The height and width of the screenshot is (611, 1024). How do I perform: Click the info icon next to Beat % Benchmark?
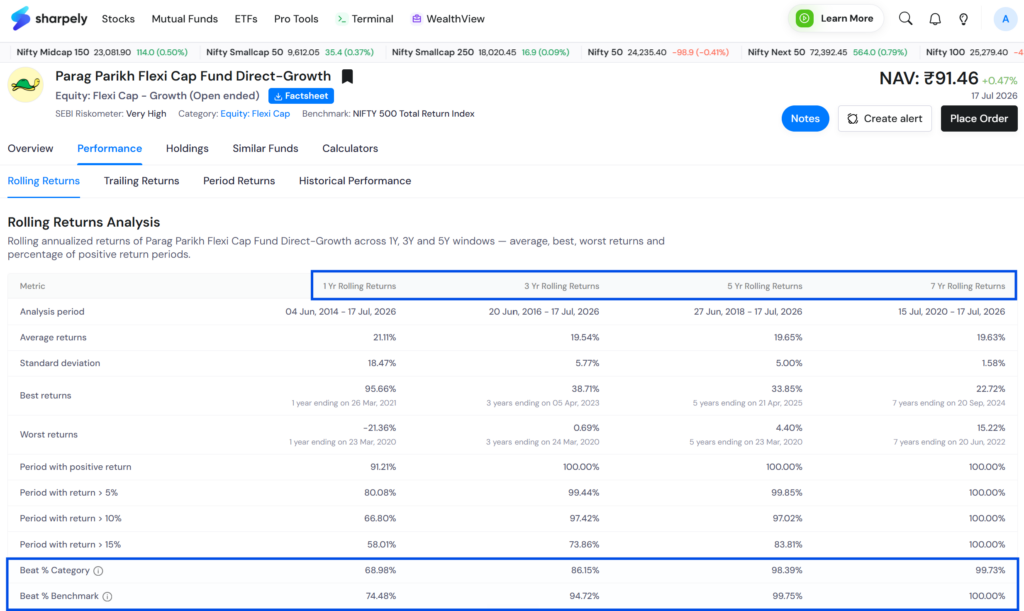point(107,596)
